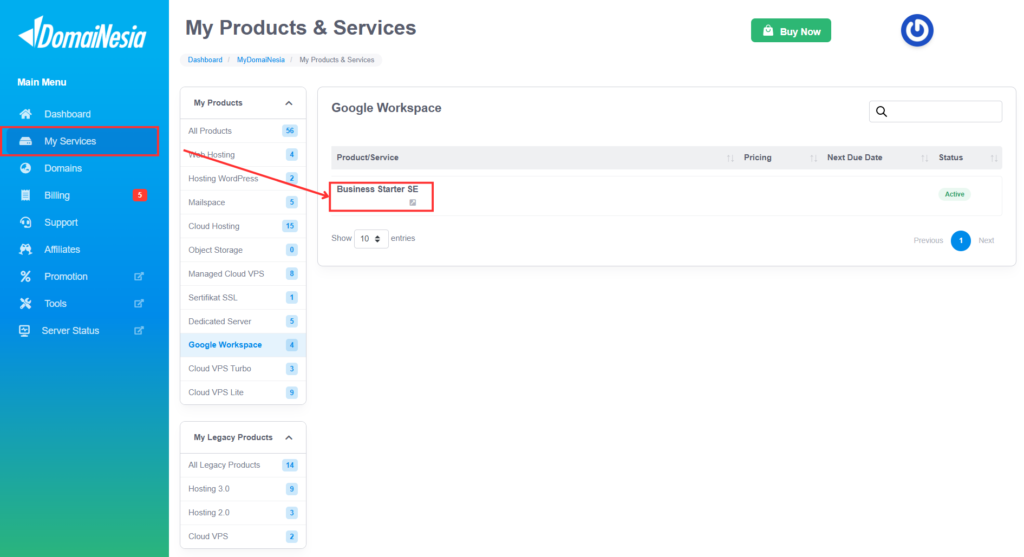Click the Active status badge
Viewport: 1024px width, 557px height.
coord(954,194)
